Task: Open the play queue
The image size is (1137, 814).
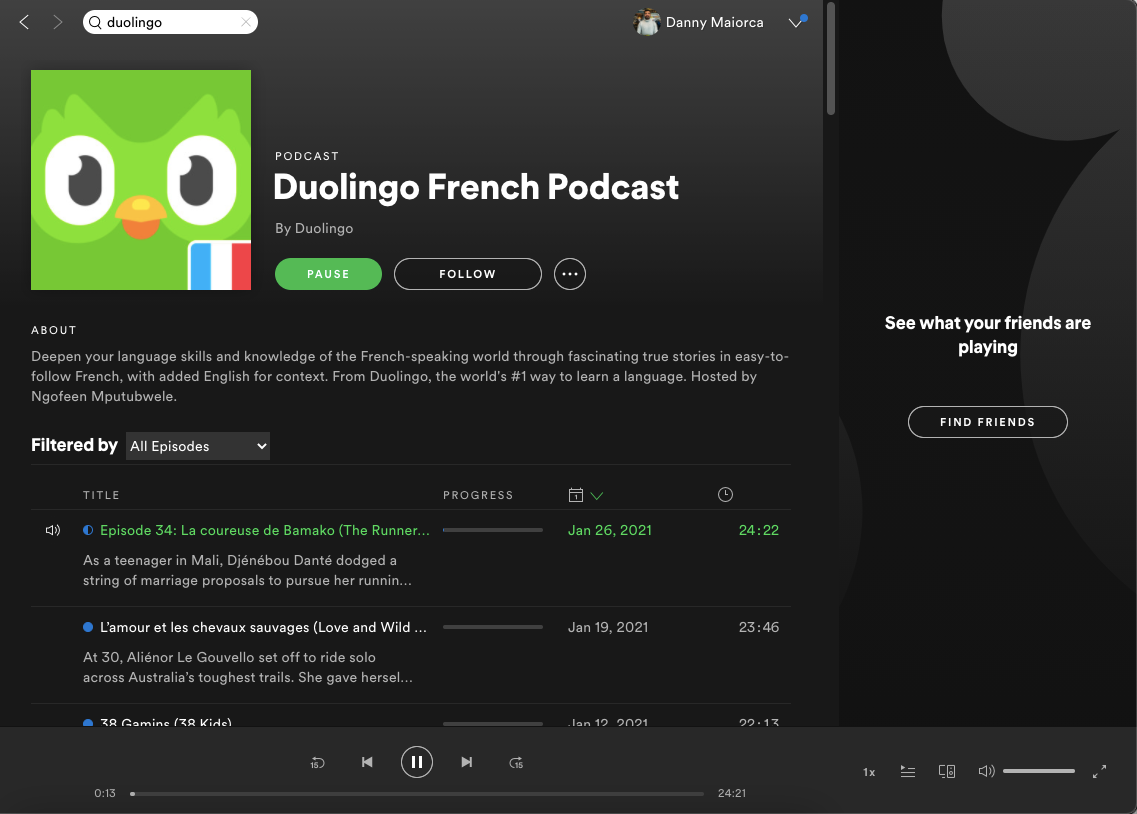Action: [x=908, y=771]
